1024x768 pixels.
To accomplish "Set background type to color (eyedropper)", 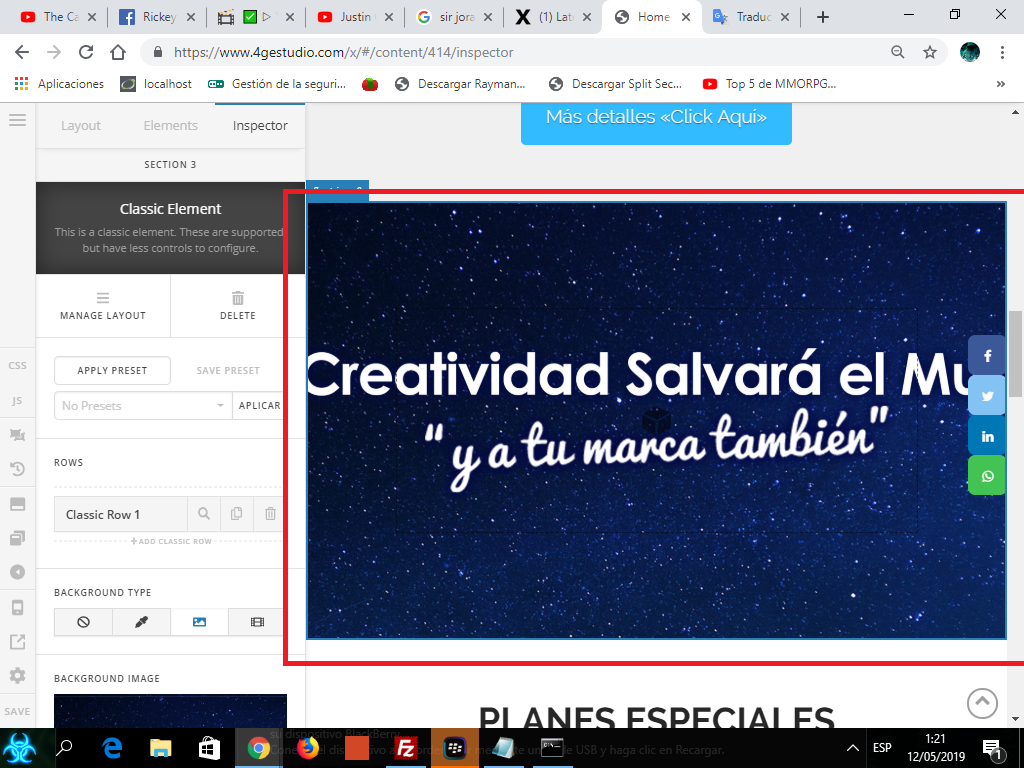I will coord(141,622).
